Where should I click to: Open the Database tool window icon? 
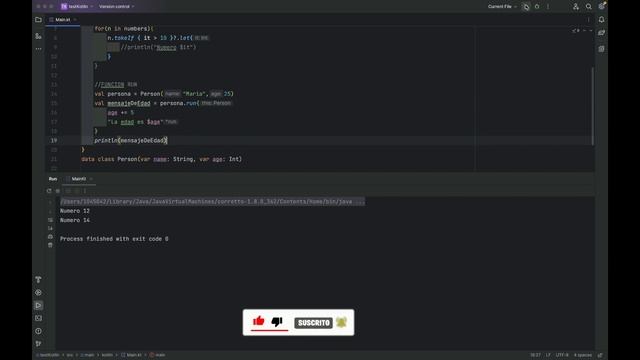[x=602, y=49]
